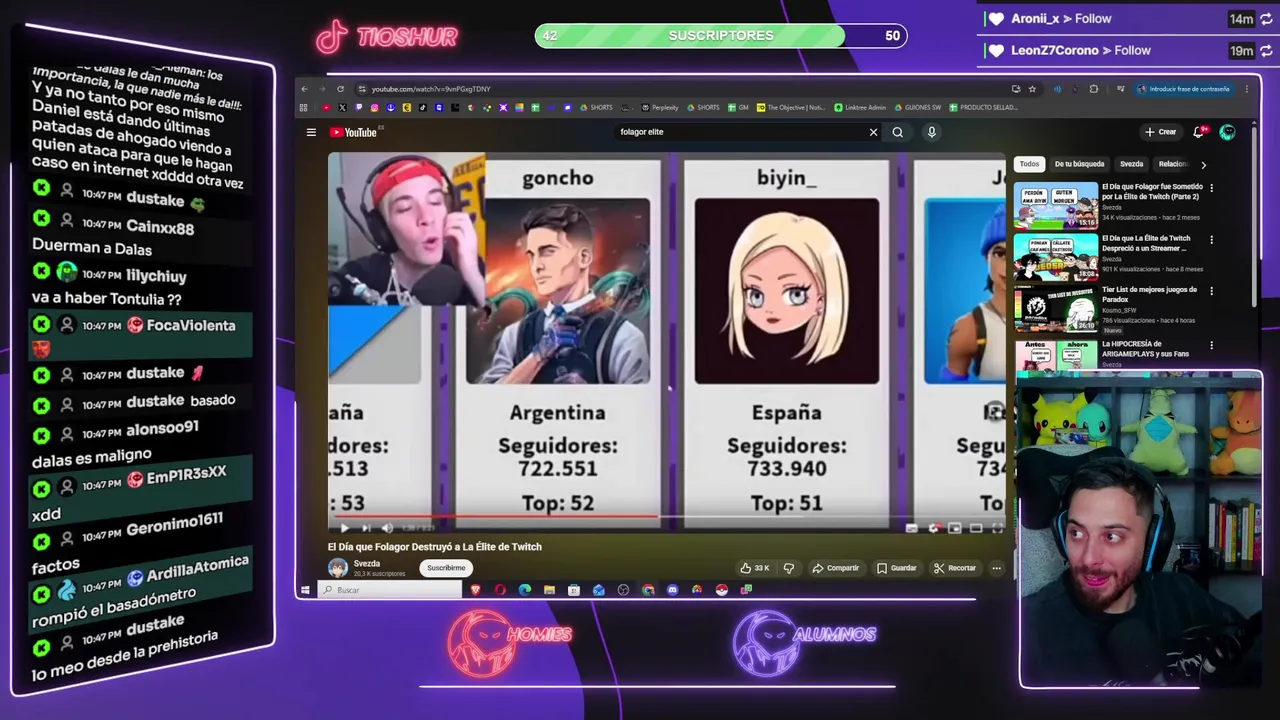Open the browser extensions puzzle icon
Screen dimensions: 1280x720
[x=1094, y=89]
